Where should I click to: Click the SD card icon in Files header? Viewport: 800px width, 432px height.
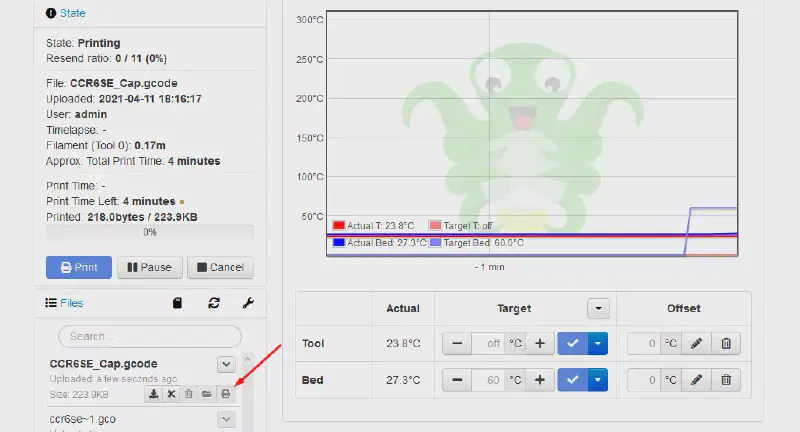pos(178,303)
